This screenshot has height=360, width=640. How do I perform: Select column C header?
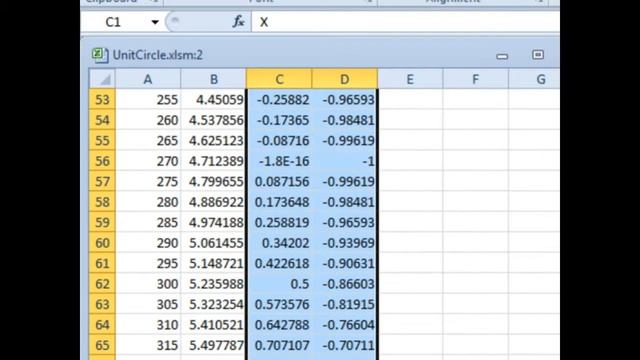279,79
